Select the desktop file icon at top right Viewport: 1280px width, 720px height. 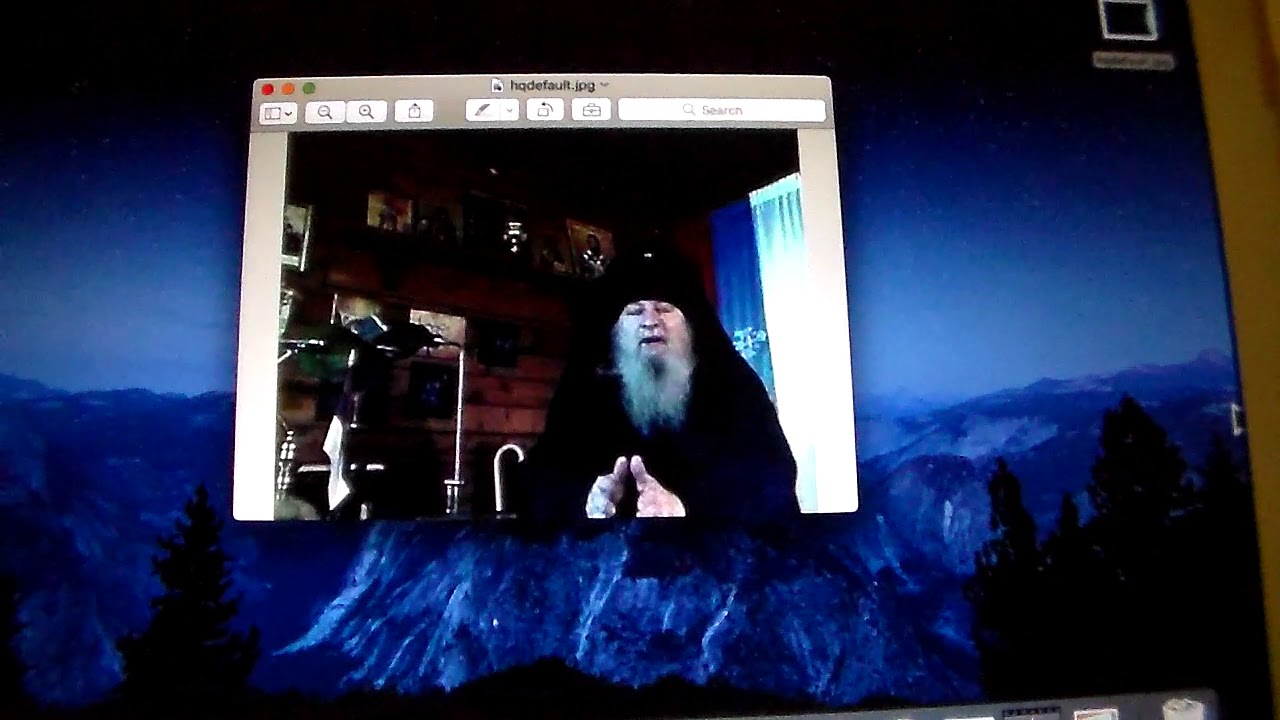pos(1129,20)
